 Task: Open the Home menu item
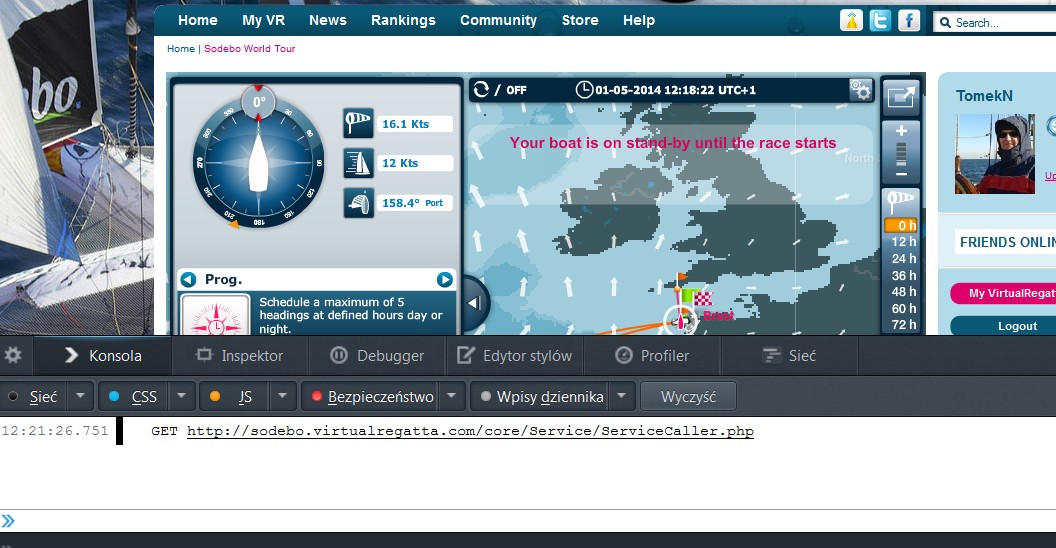point(197,20)
